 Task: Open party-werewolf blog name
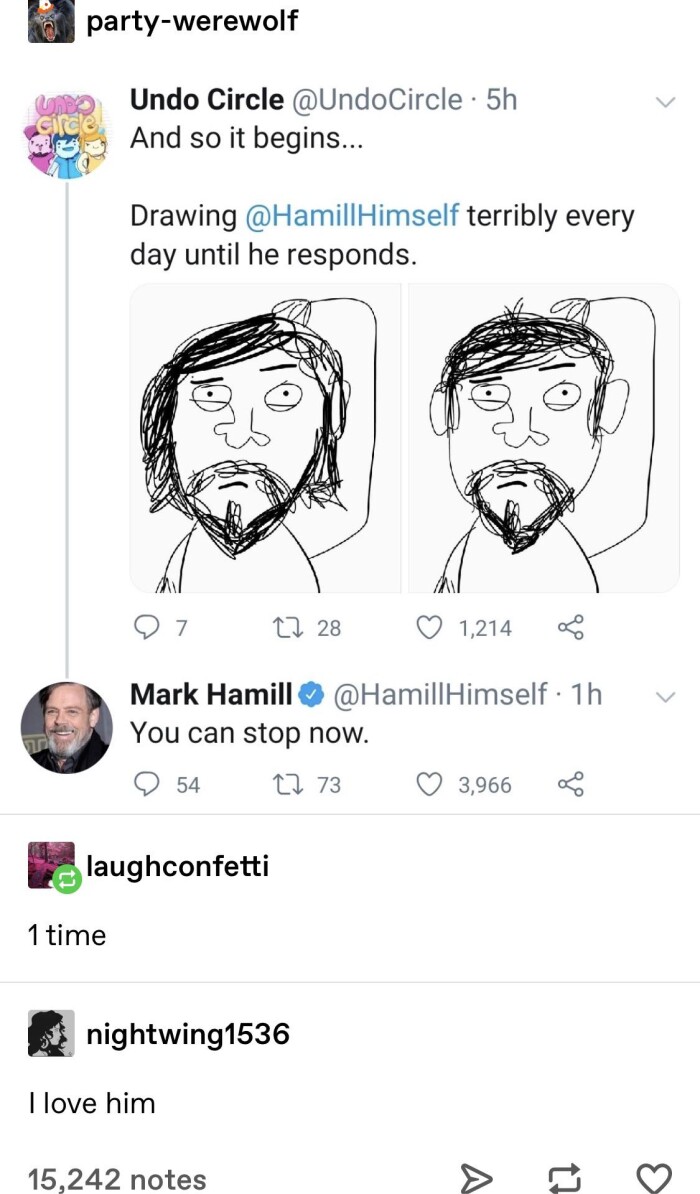(x=192, y=21)
